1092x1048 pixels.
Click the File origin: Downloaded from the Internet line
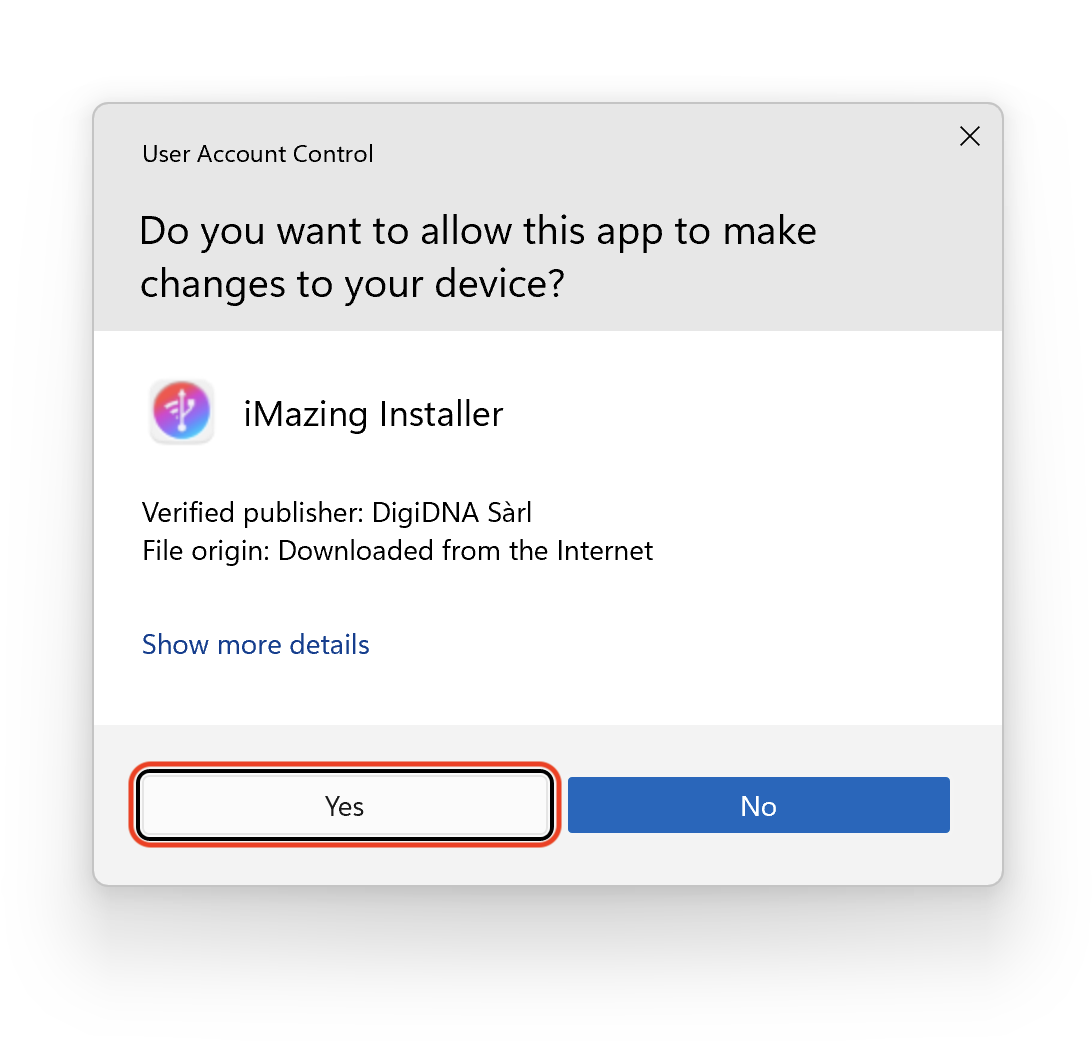[397, 551]
